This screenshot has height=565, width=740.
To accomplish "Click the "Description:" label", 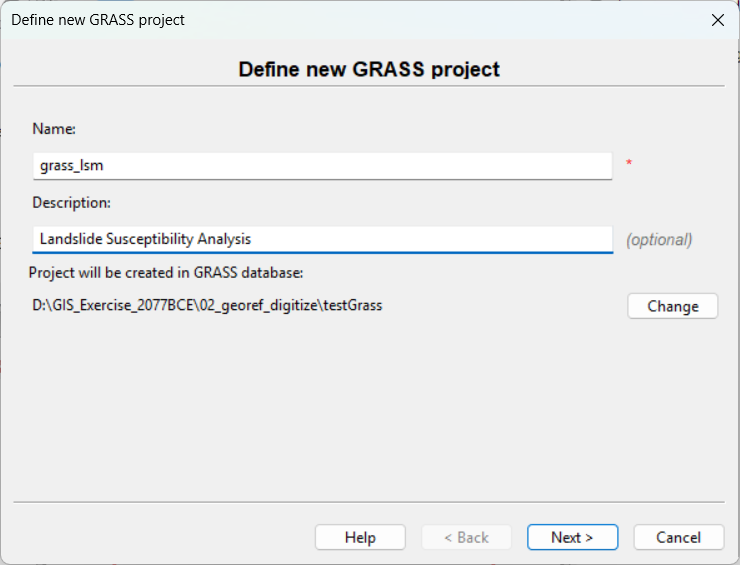I will coord(71,202).
